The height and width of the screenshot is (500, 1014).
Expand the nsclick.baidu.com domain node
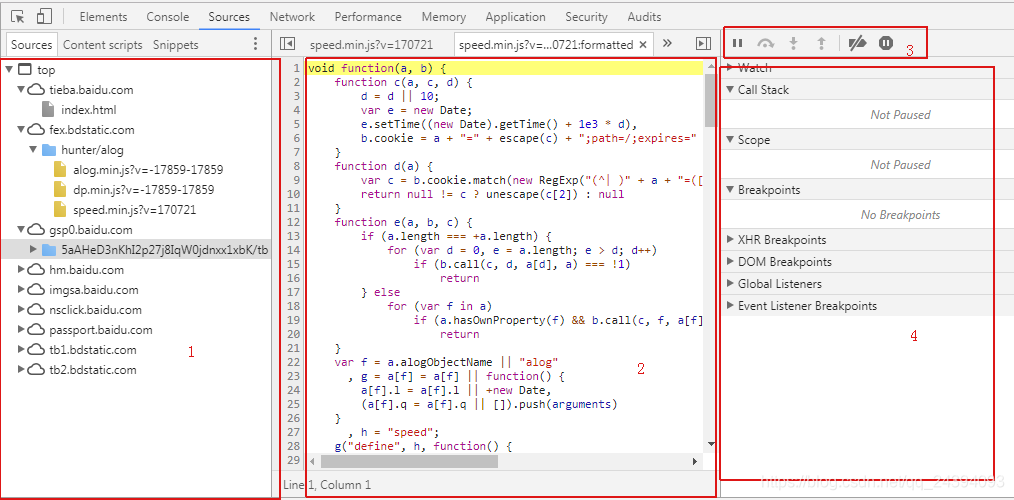[21, 310]
